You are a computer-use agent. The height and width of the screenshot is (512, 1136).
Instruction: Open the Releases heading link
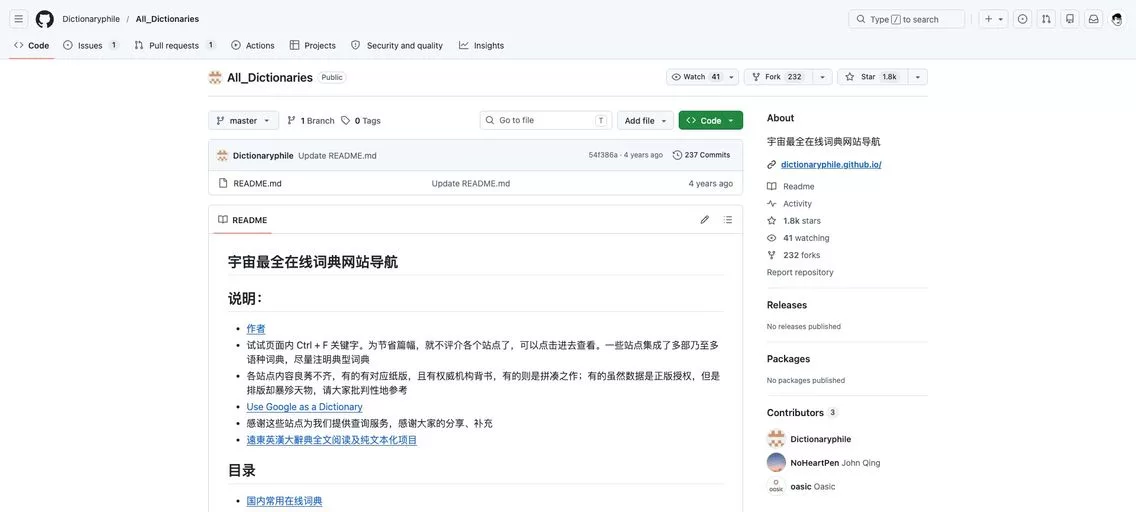coord(787,306)
